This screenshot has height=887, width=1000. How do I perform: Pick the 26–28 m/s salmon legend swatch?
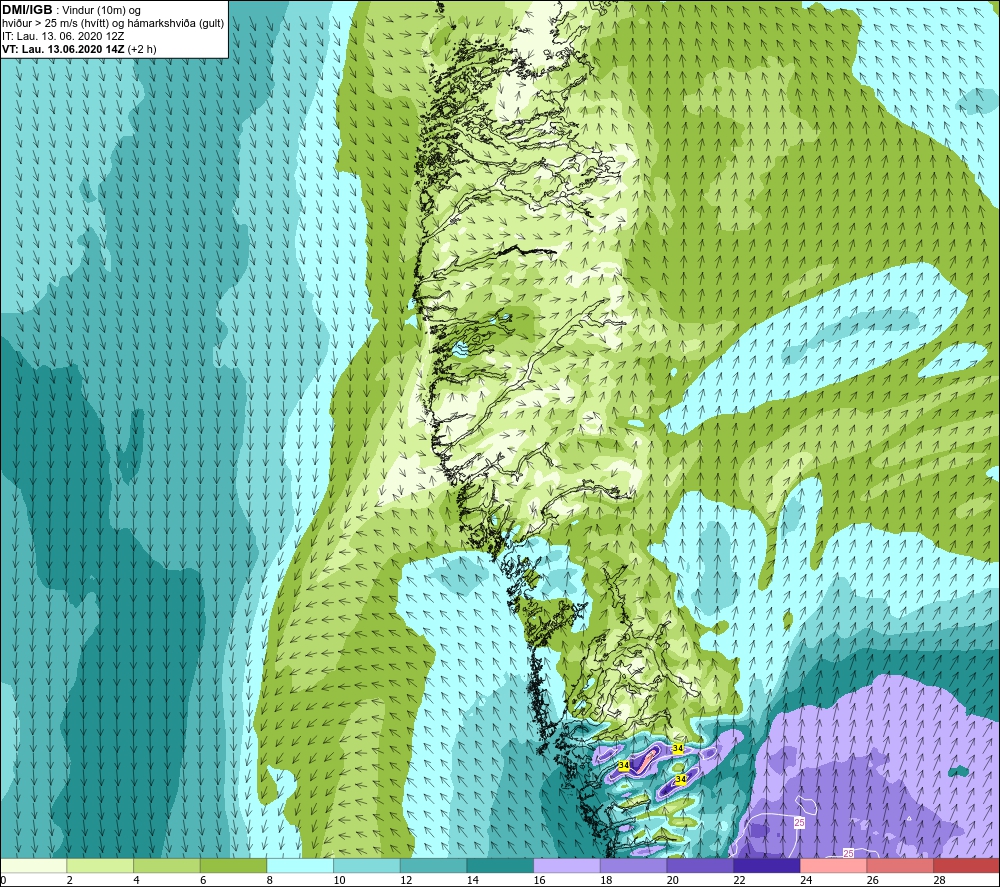pos(900,865)
